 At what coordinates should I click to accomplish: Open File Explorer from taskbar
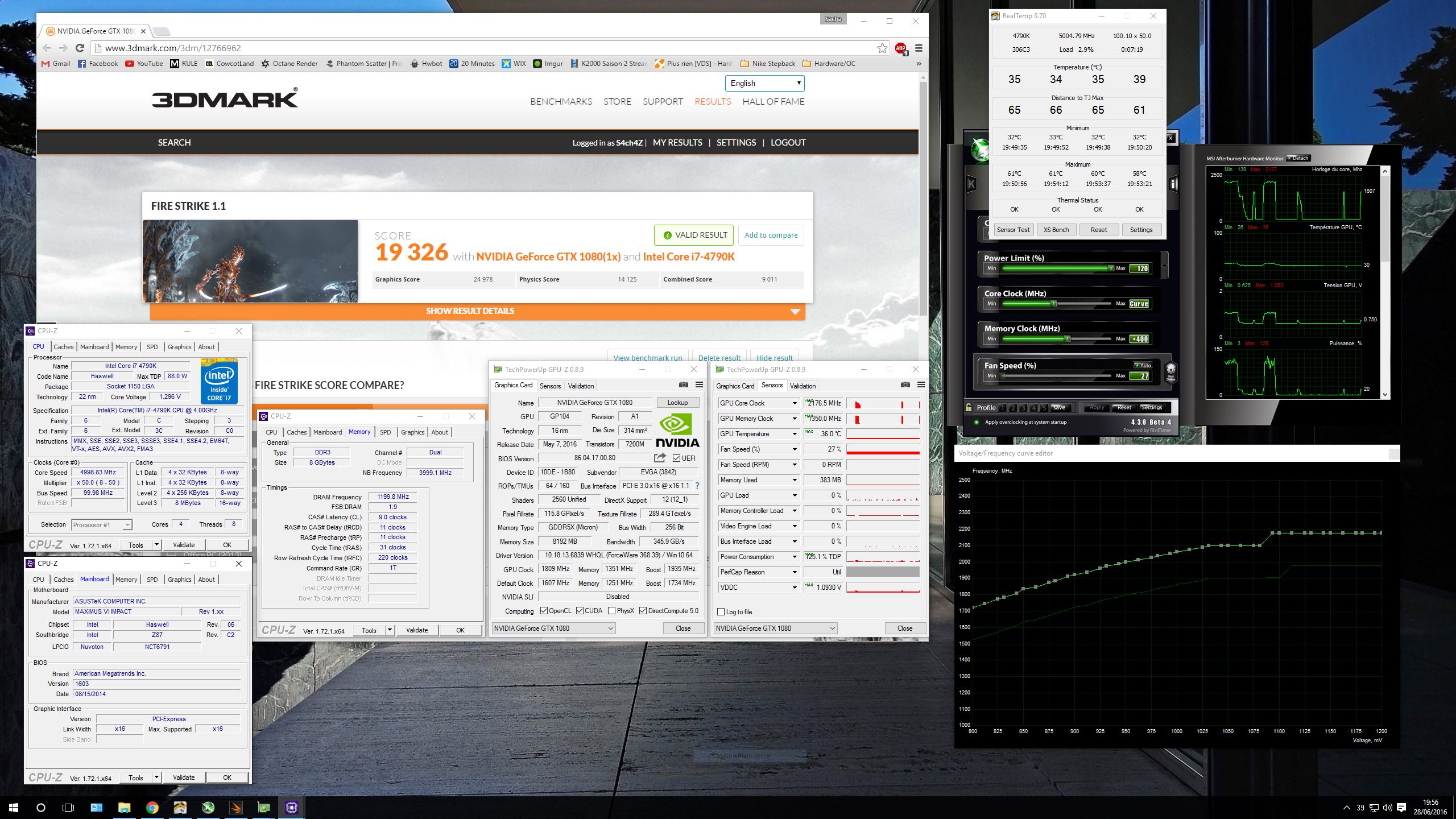click(124, 807)
